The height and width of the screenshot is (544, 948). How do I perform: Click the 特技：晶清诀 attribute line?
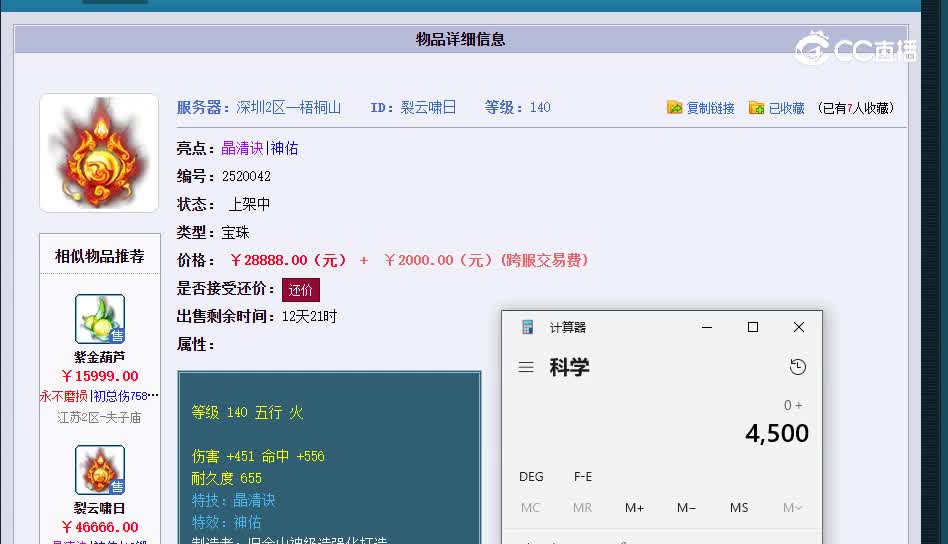click(x=233, y=500)
